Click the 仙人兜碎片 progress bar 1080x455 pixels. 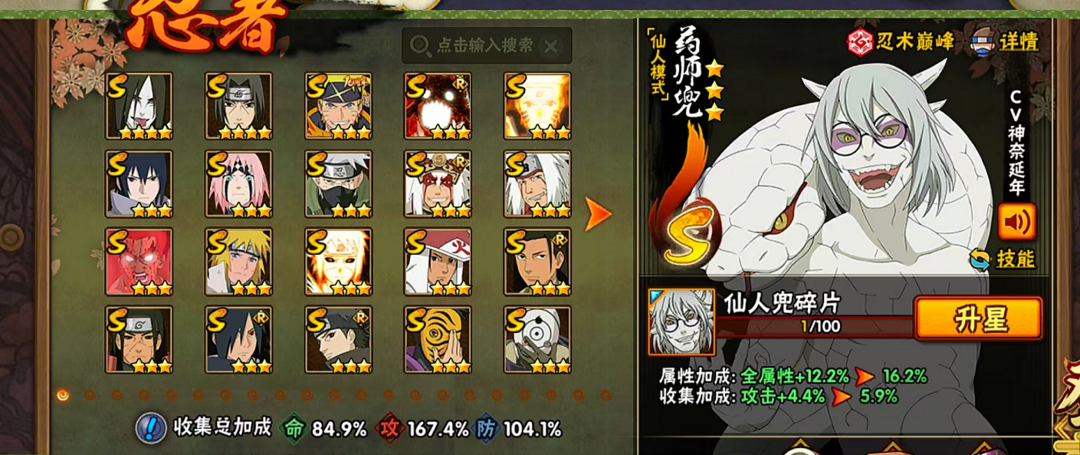tap(817, 326)
